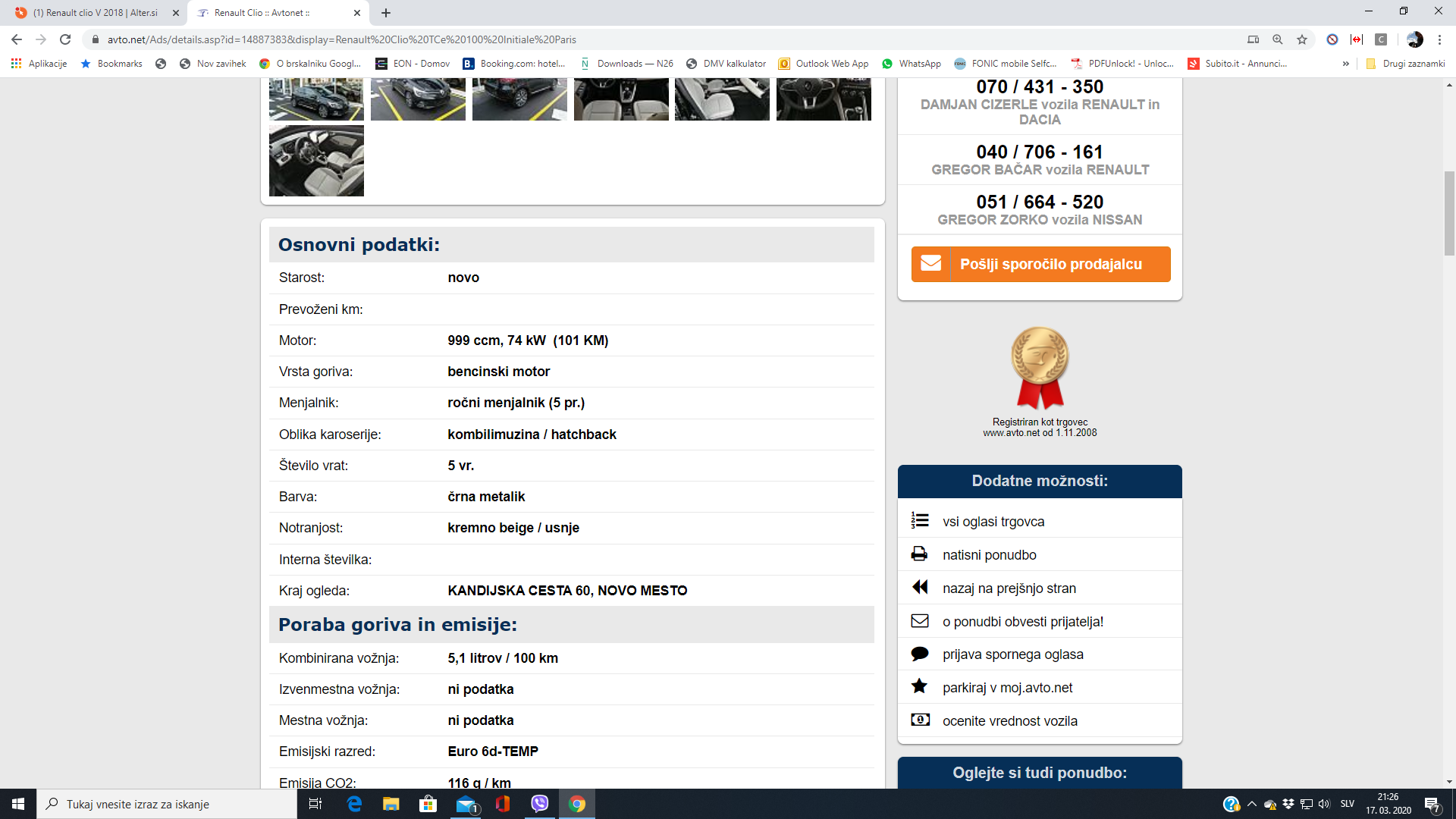Open Task View on the taskbar
The height and width of the screenshot is (819, 1456).
(x=315, y=804)
